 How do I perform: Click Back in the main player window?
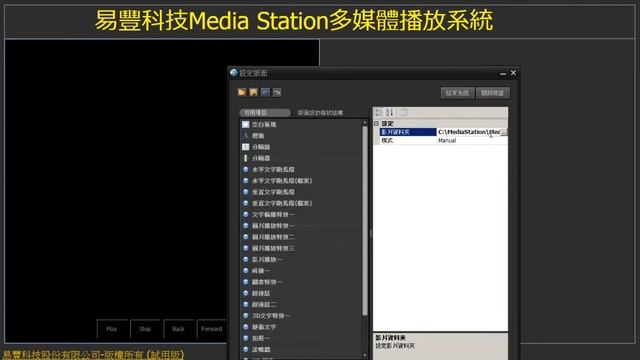(x=178, y=329)
